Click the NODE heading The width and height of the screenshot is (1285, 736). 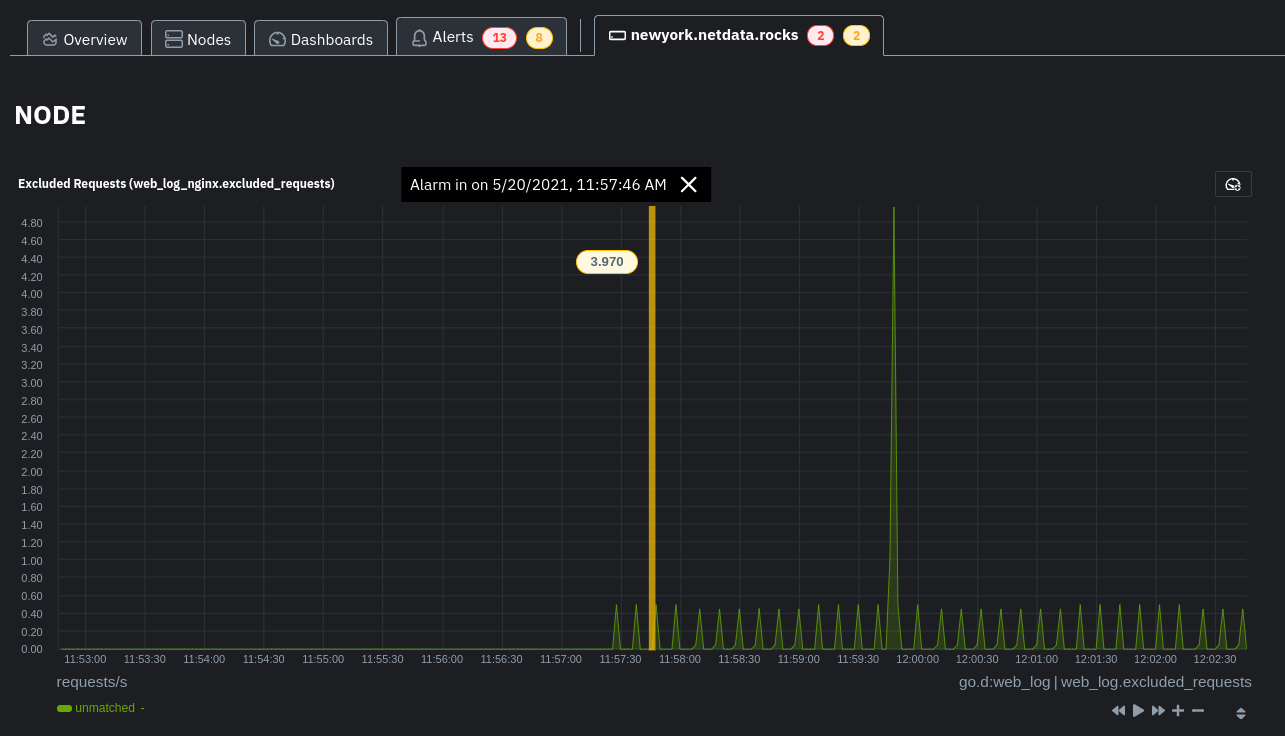tap(50, 115)
